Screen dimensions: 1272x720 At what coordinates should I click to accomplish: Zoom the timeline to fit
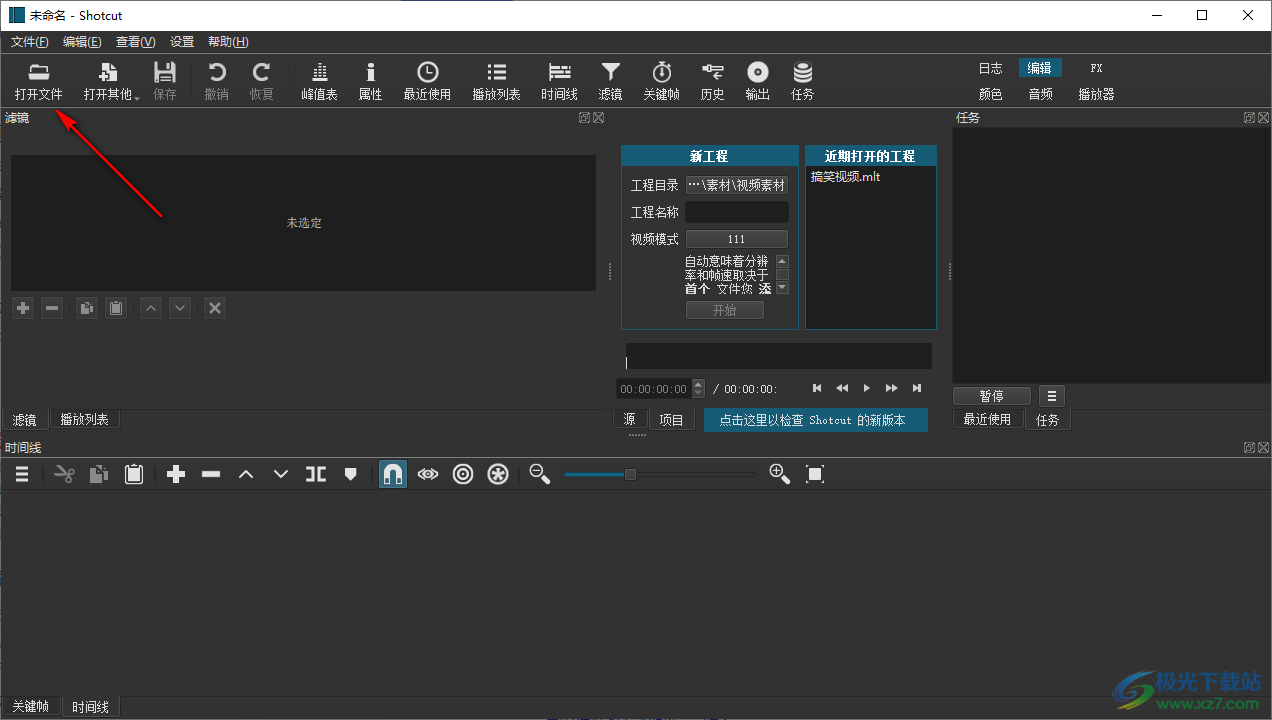point(815,474)
